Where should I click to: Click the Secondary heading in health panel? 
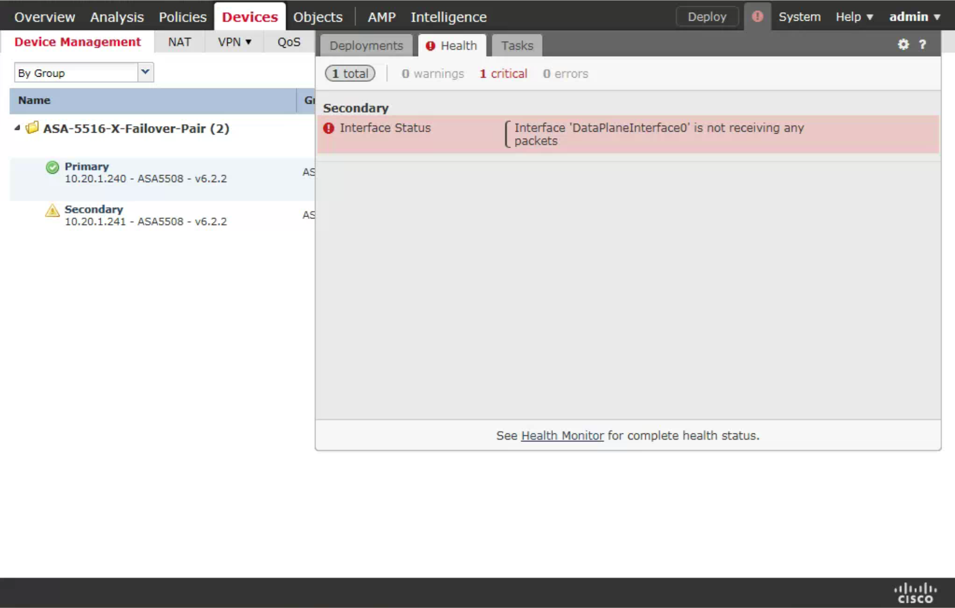[356, 108]
